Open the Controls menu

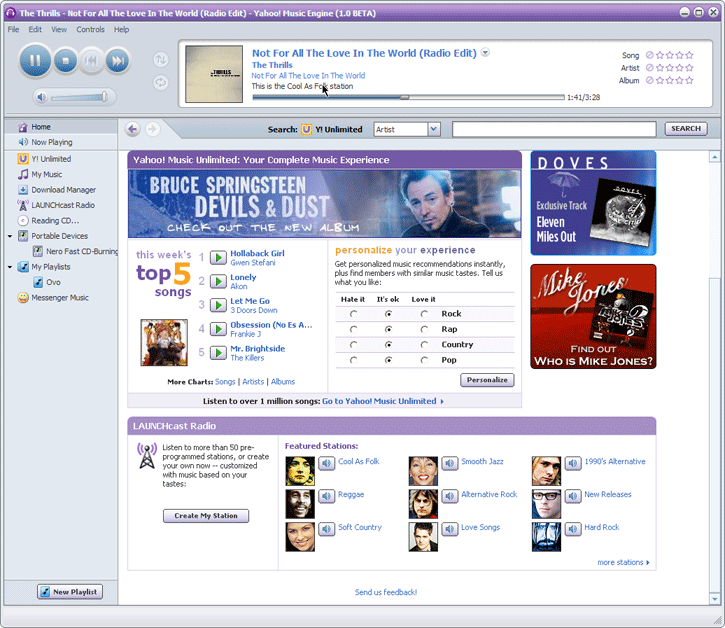(x=91, y=30)
